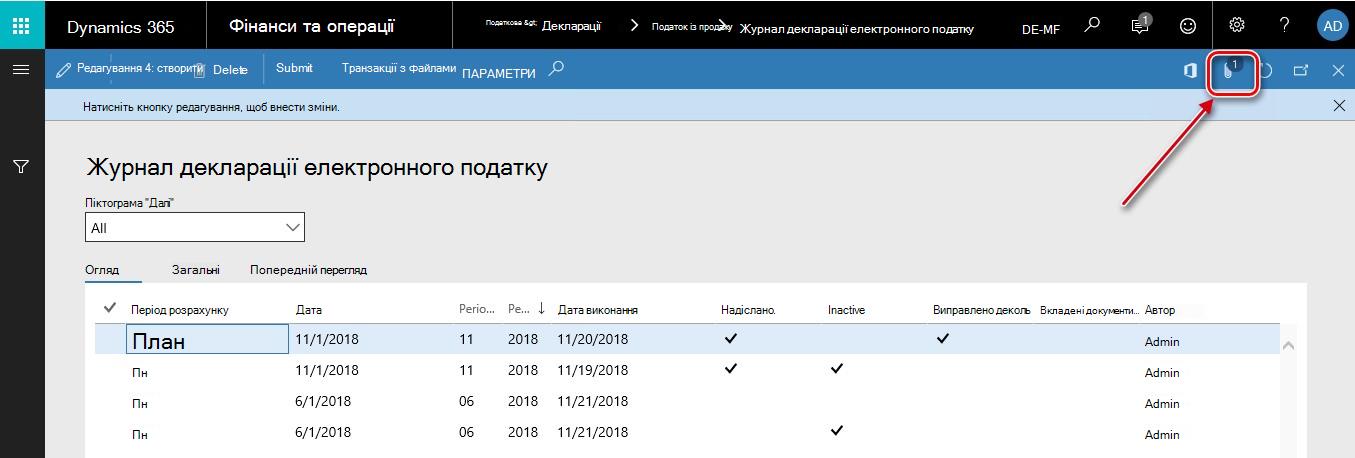This screenshot has height=458, width=1355.
Task: Close the form with the action bar X
Action: point(1338,71)
